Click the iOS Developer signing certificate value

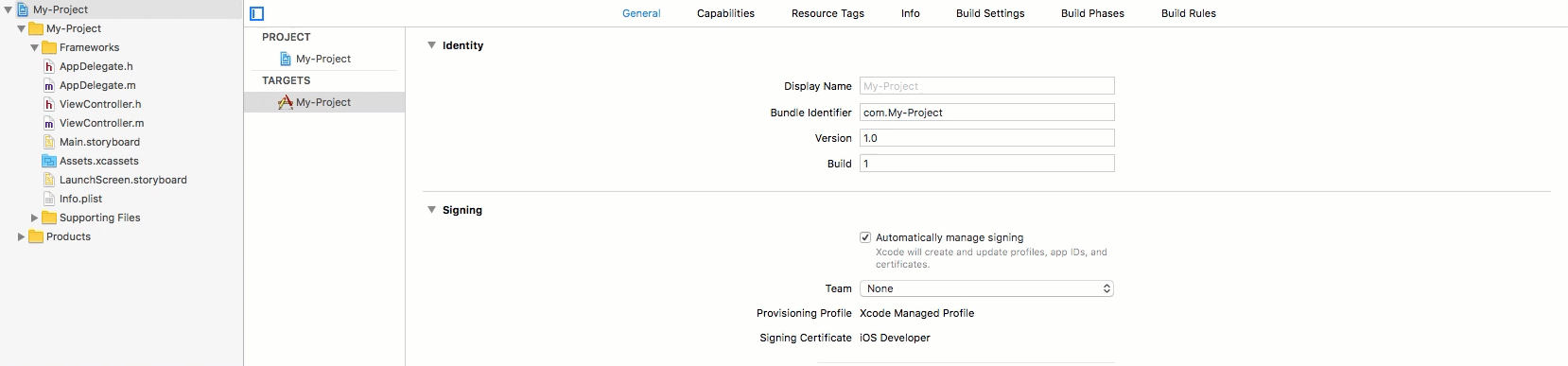coord(895,338)
